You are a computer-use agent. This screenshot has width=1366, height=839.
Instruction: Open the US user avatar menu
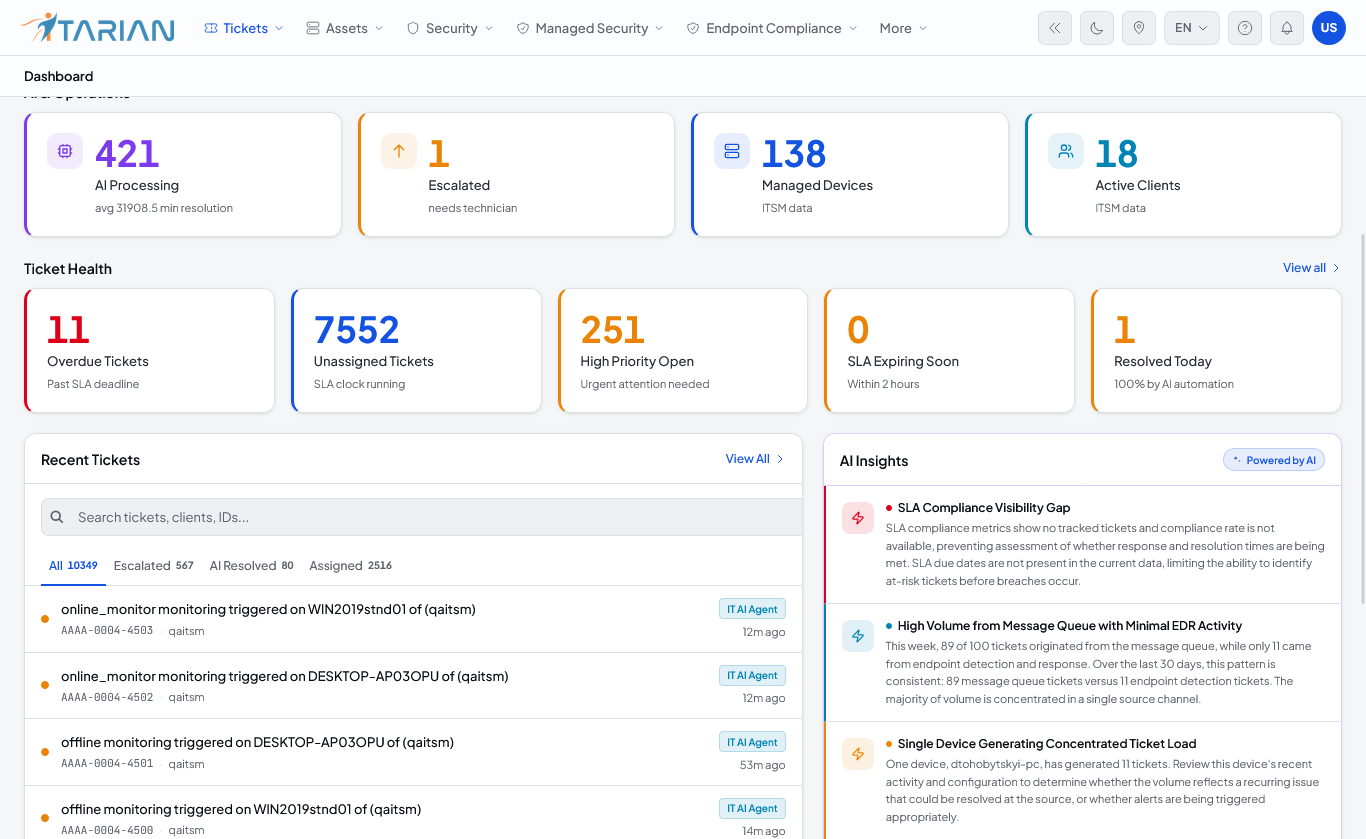[x=1329, y=28]
